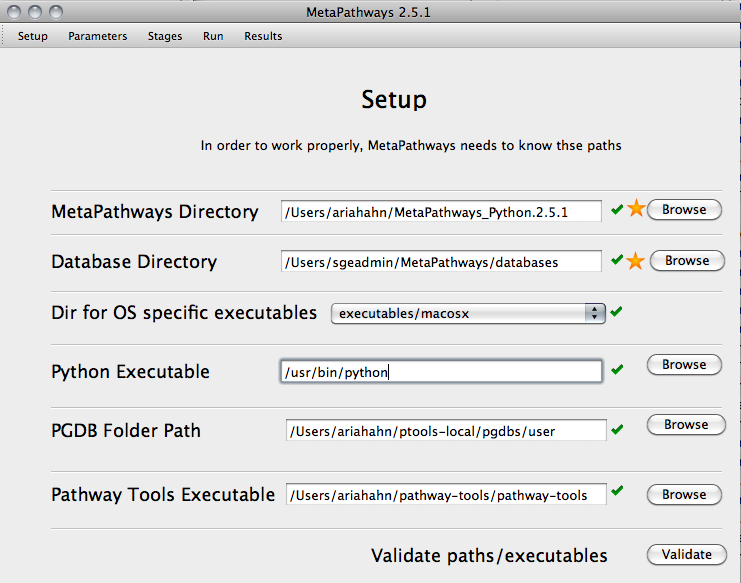
Task: Click the Pathway Tools Executable field
Action: click(446, 494)
